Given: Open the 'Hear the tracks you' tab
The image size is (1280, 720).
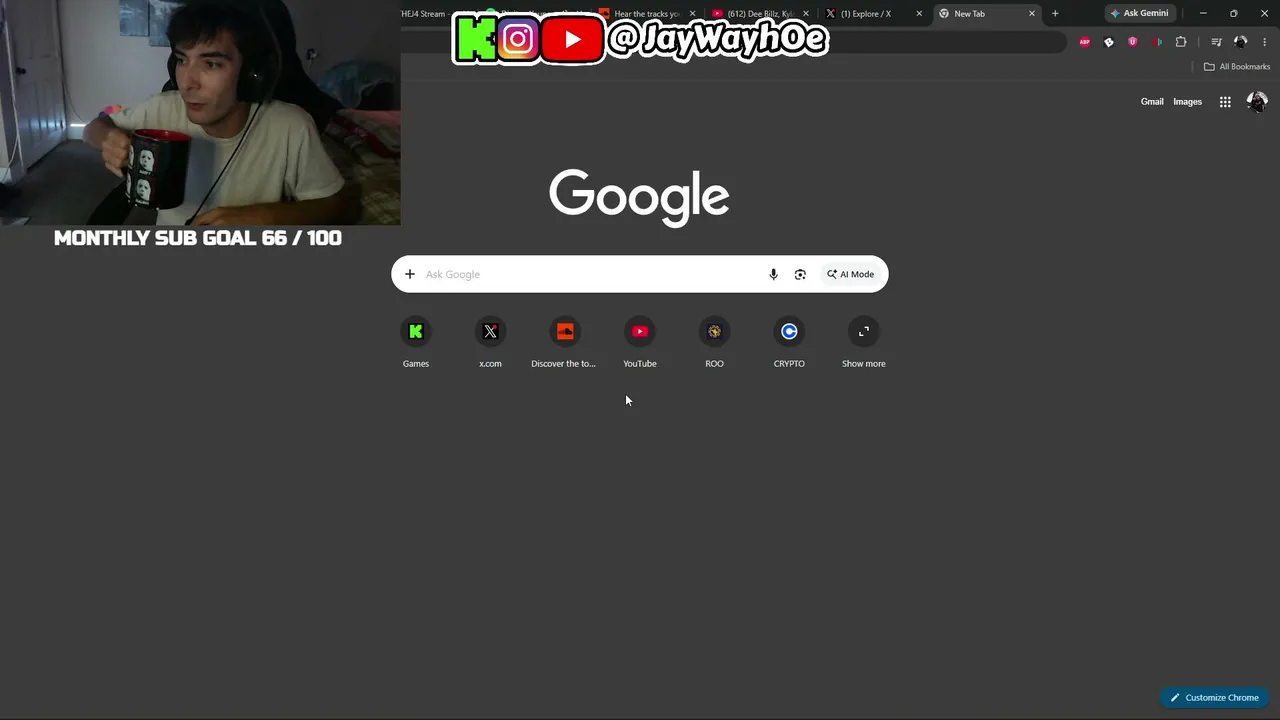Looking at the screenshot, I should (646, 14).
